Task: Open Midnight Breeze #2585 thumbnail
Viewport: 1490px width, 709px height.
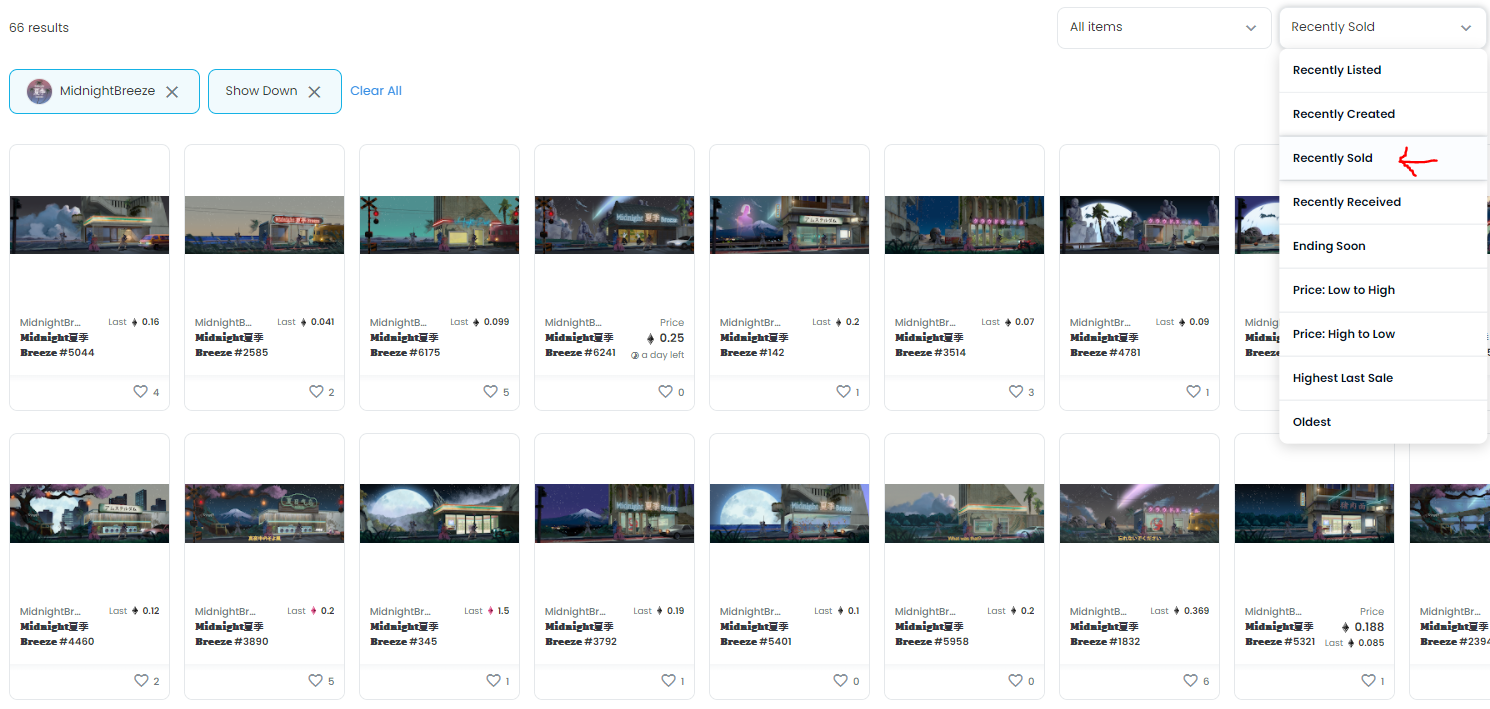Action: click(x=264, y=225)
